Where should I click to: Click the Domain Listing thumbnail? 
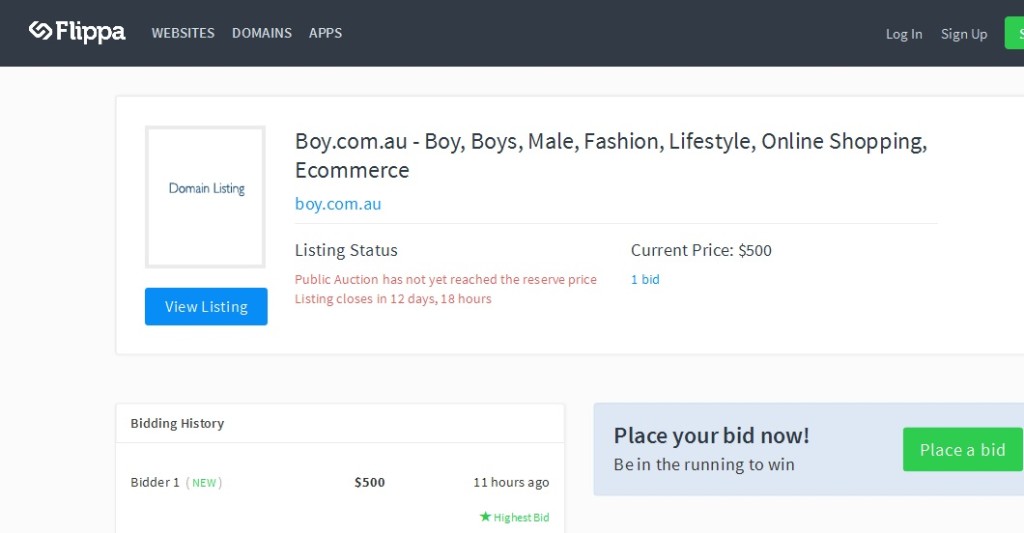205,197
